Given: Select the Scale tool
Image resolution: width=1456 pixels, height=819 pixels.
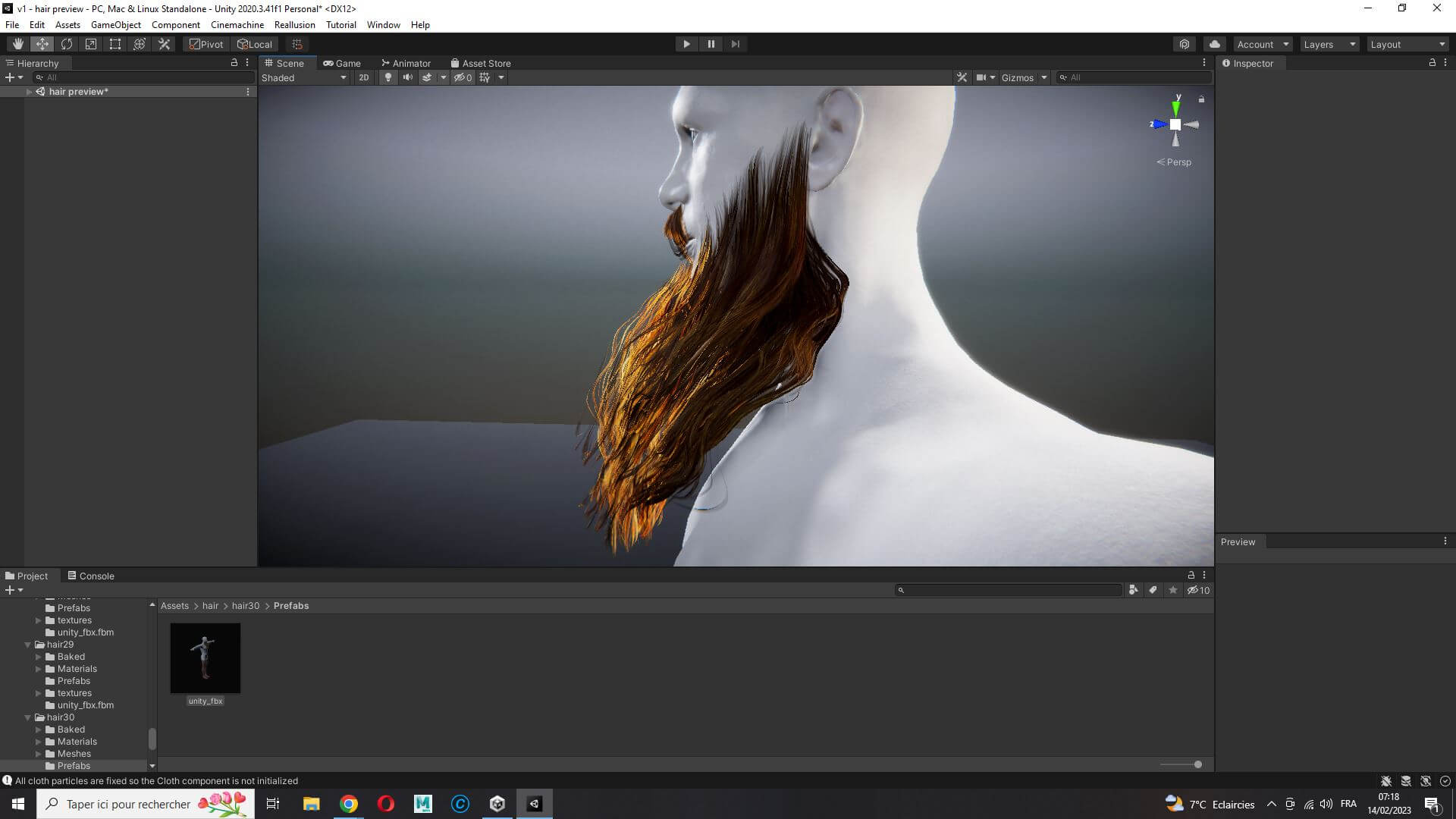Looking at the screenshot, I should pyautogui.click(x=91, y=44).
